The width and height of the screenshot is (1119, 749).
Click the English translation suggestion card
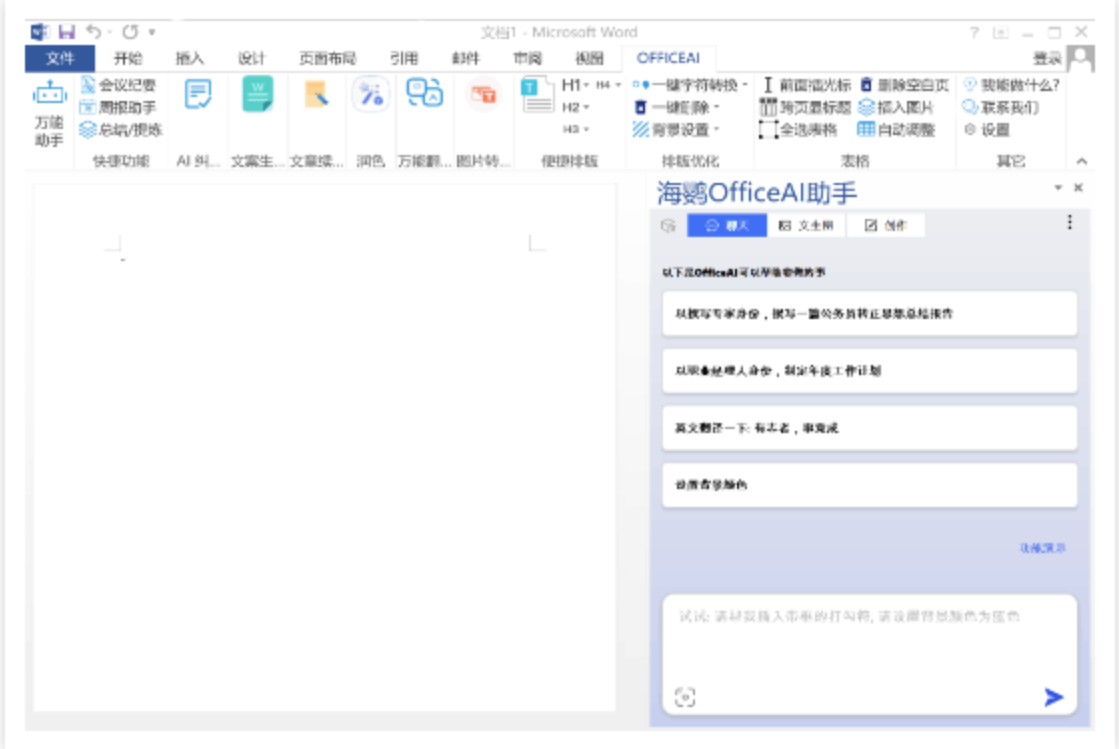tap(869, 428)
